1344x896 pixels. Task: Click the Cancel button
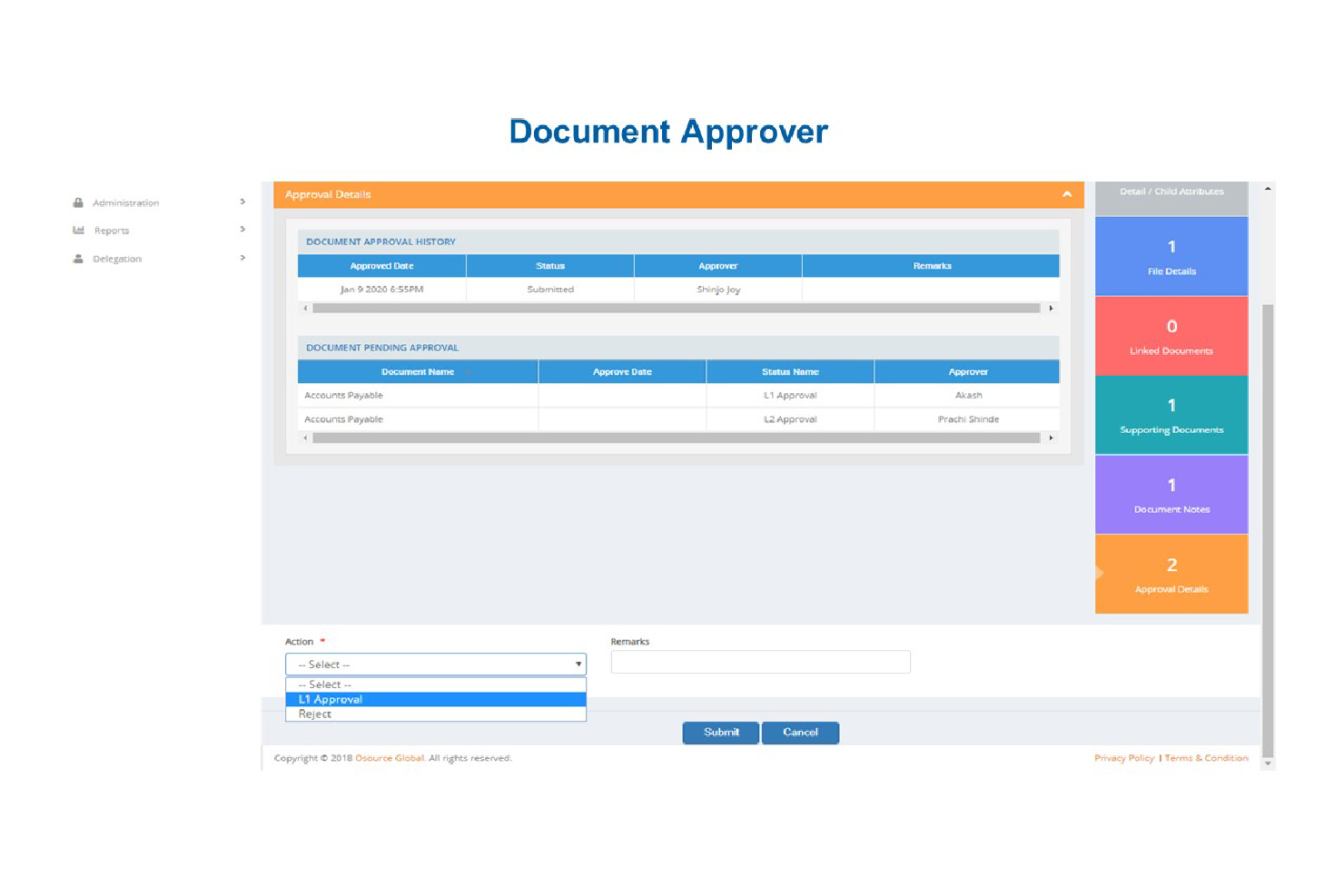[x=800, y=733]
